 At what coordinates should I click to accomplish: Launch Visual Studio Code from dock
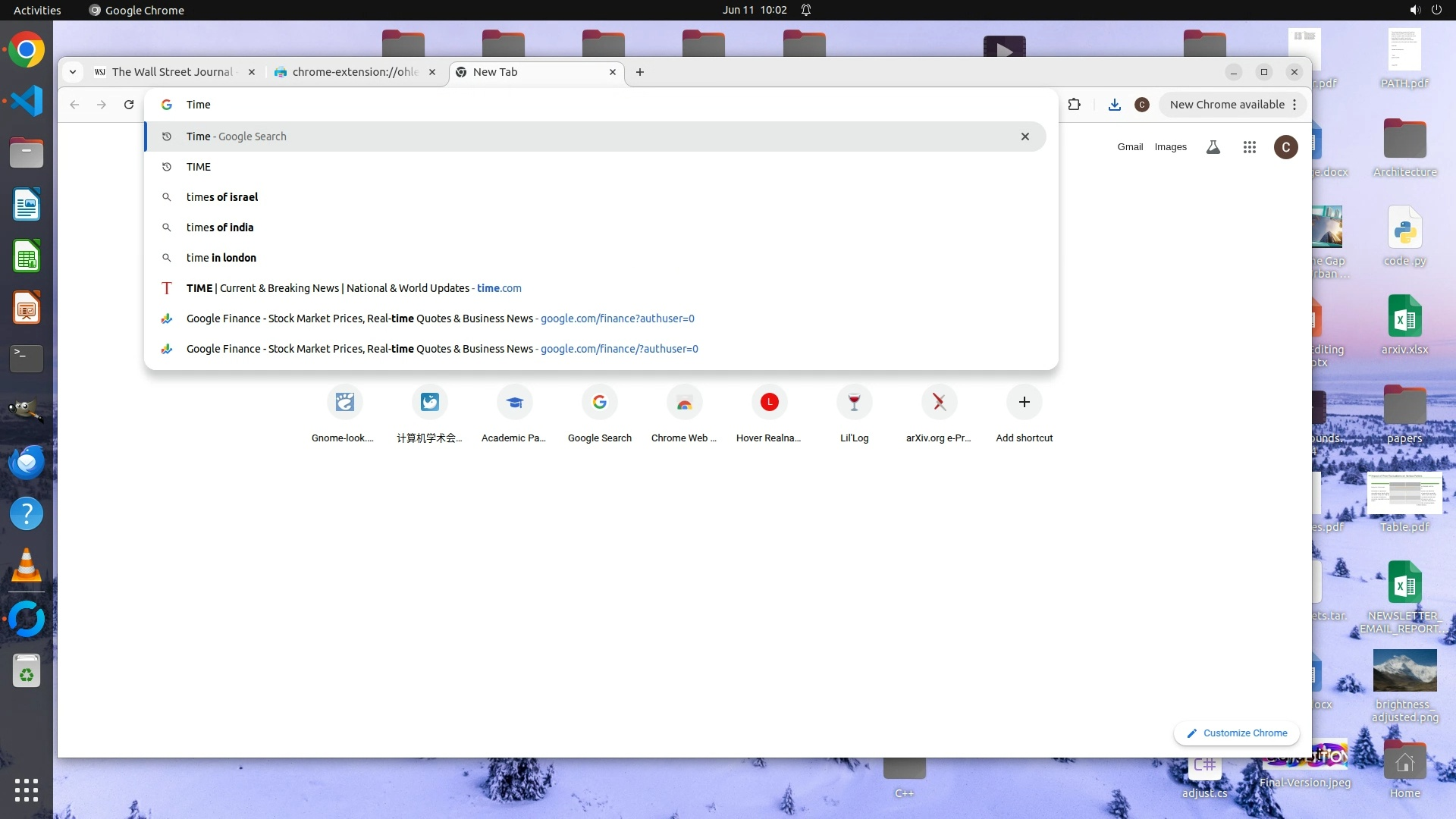[x=27, y=101]
